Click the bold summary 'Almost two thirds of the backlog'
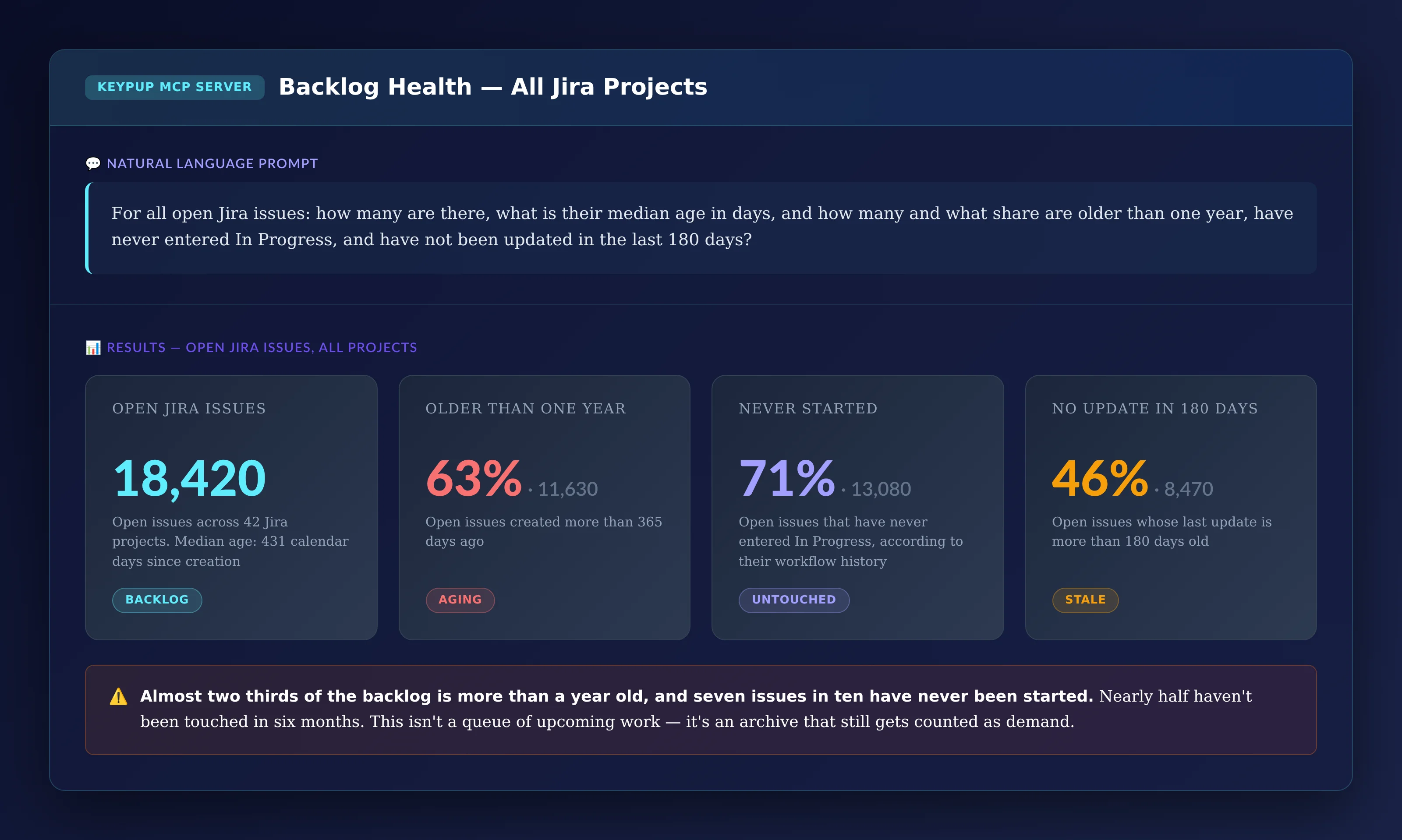This screenshot has height=840, width=1402. [x=616, y=696]
